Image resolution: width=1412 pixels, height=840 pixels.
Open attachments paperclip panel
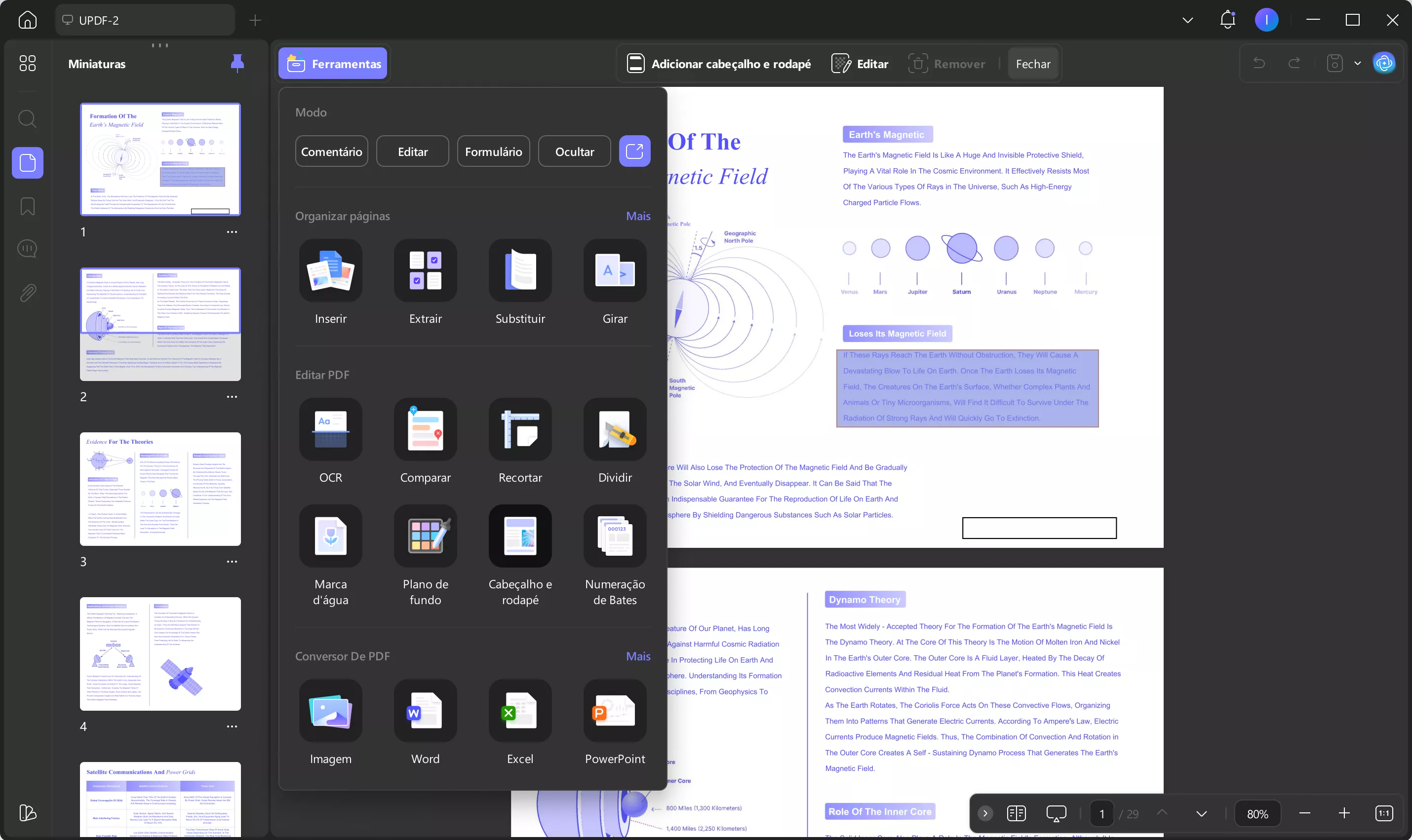[27, 293]
